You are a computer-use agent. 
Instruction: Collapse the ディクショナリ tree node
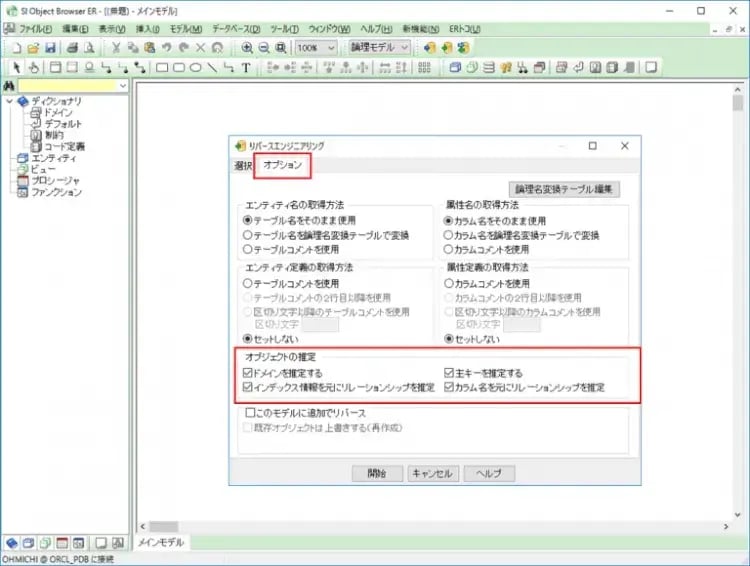9,101
